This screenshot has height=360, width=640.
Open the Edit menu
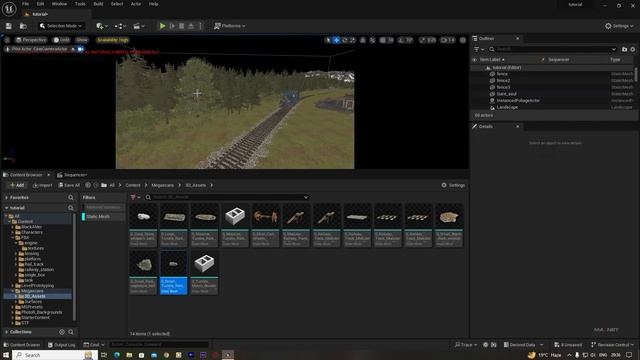point(40,4)
